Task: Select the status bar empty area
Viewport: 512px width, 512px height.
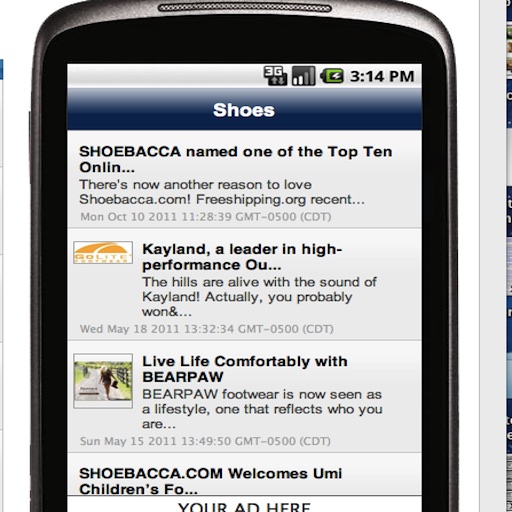Action: 165,76
